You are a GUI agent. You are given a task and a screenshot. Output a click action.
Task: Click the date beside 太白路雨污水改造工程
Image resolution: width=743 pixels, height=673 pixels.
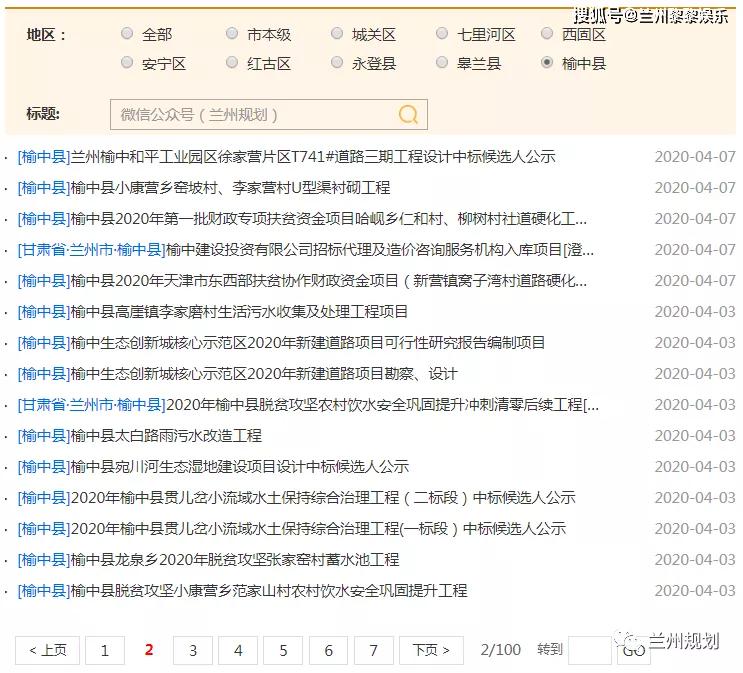695,435
